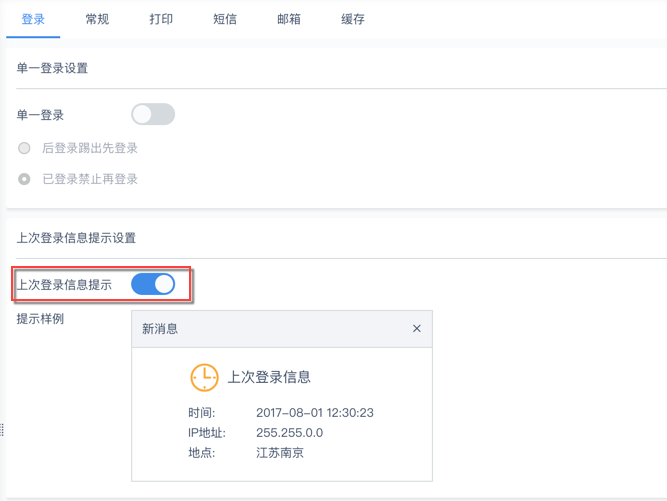This screenshot has height=501, width=667.
Task: Click the login time 2017-08-01 12:30:23
Action: [x=315, y=413]
